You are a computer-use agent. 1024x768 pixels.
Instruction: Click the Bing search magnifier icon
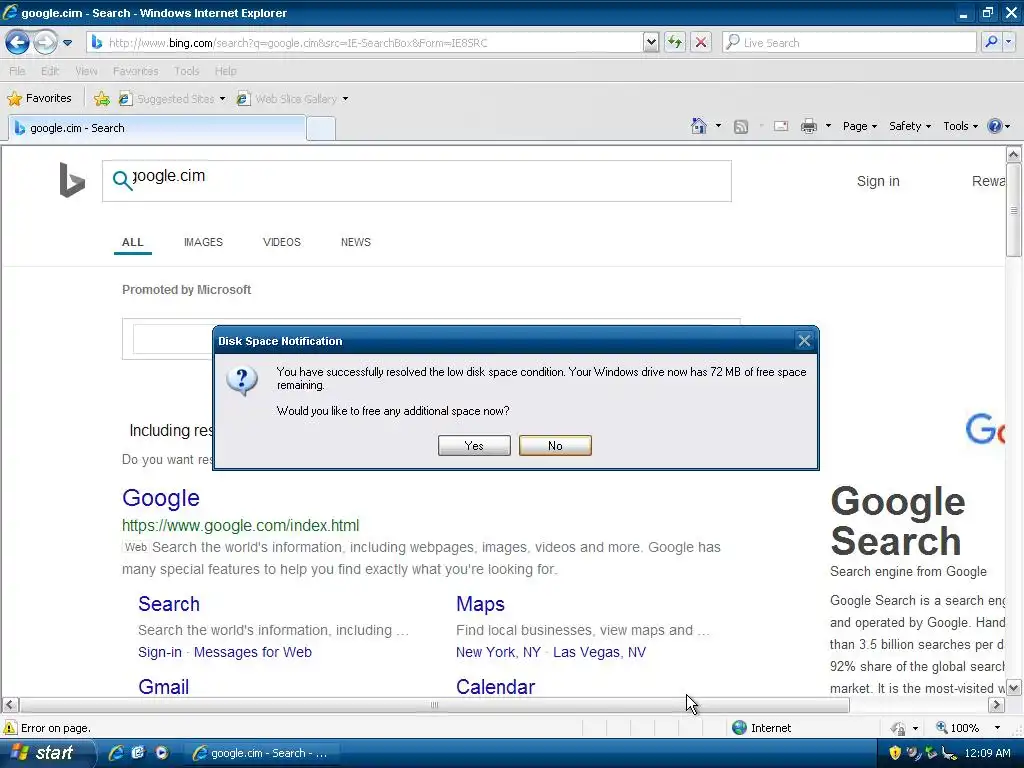point(121,180)
